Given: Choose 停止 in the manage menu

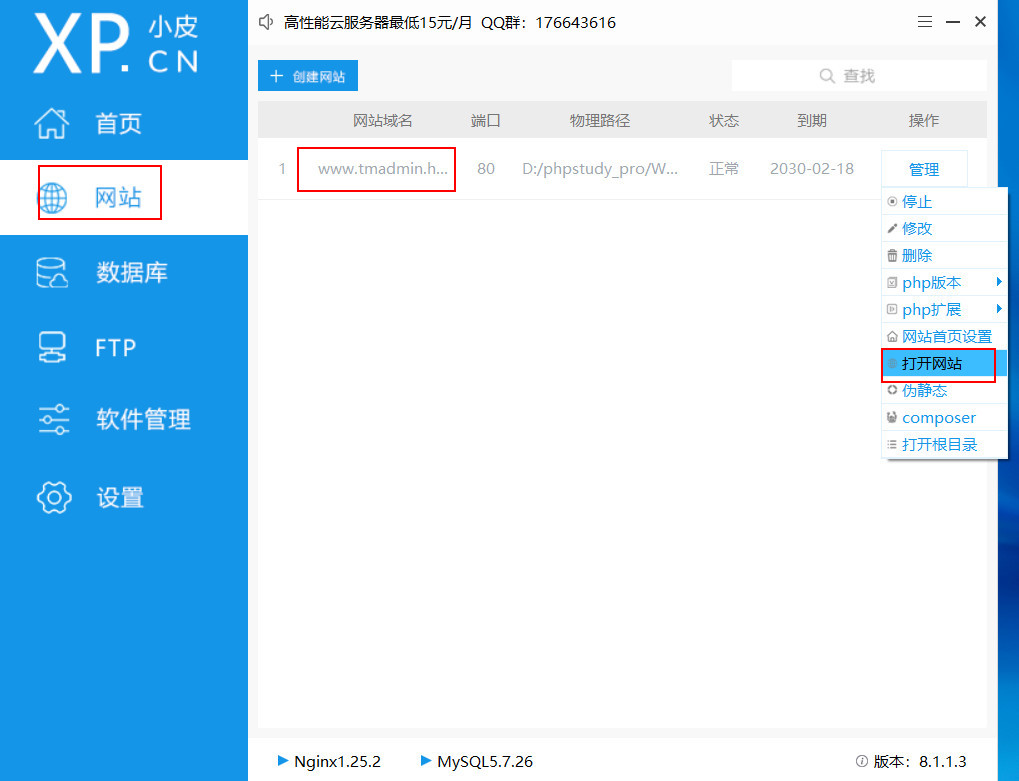Looking at the screenshot, I should (917, 202).
